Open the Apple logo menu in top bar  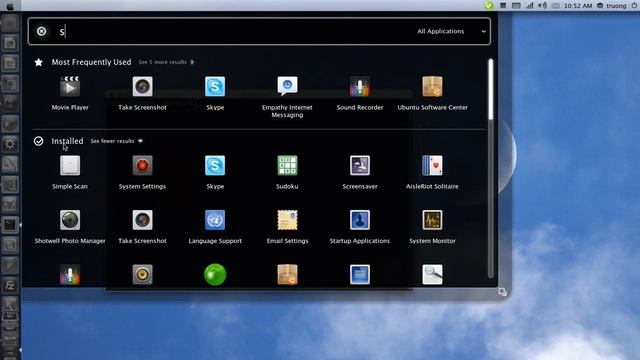pos(10,6)
